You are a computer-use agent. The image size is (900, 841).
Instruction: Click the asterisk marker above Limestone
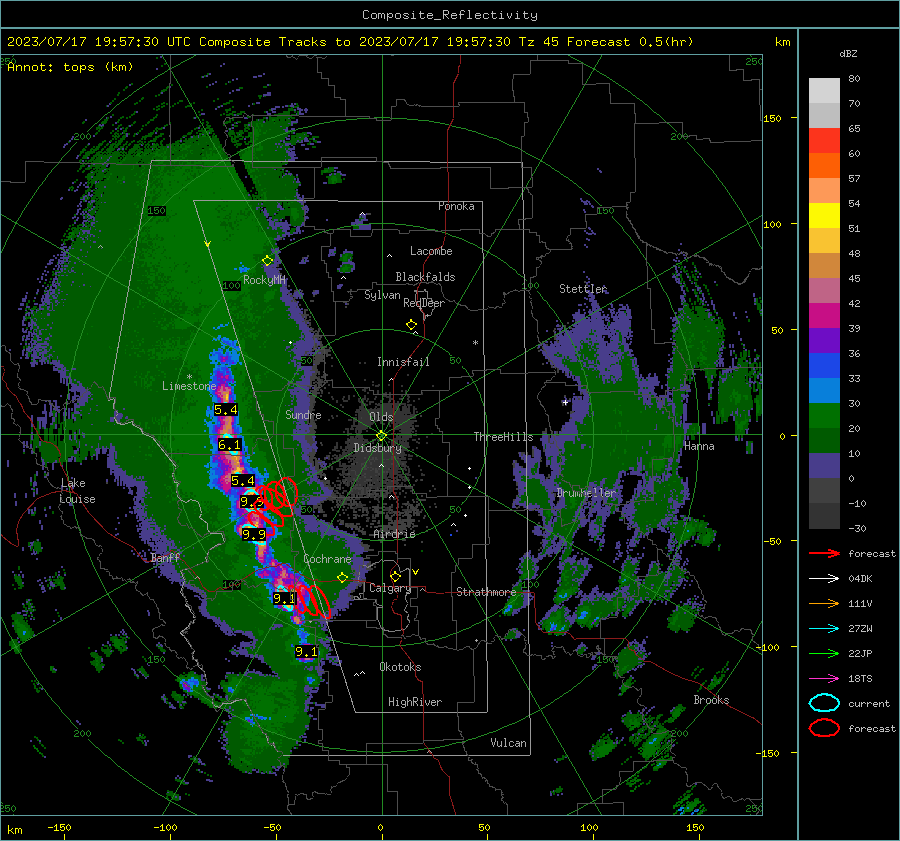coord(189,377)
